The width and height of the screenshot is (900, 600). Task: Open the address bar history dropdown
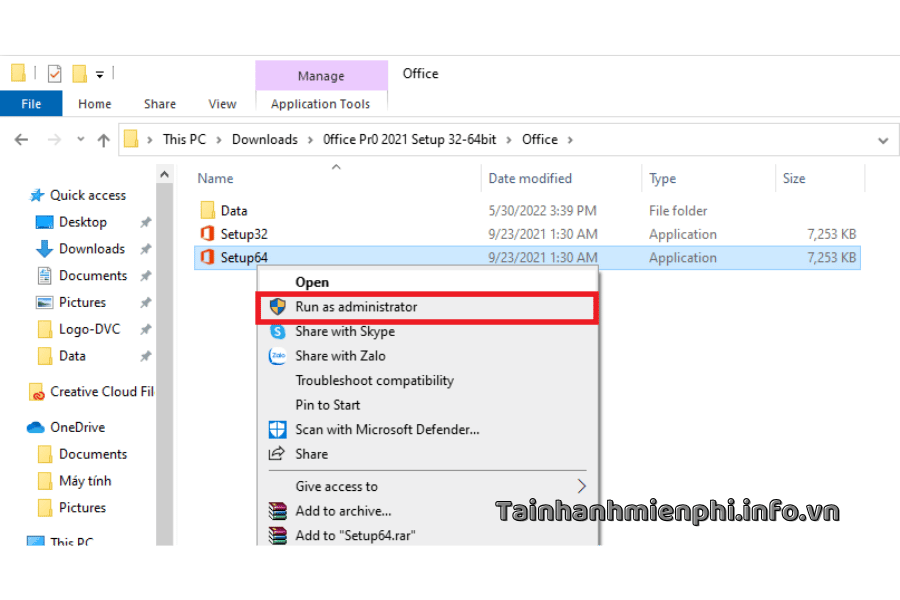click(882, 140)
